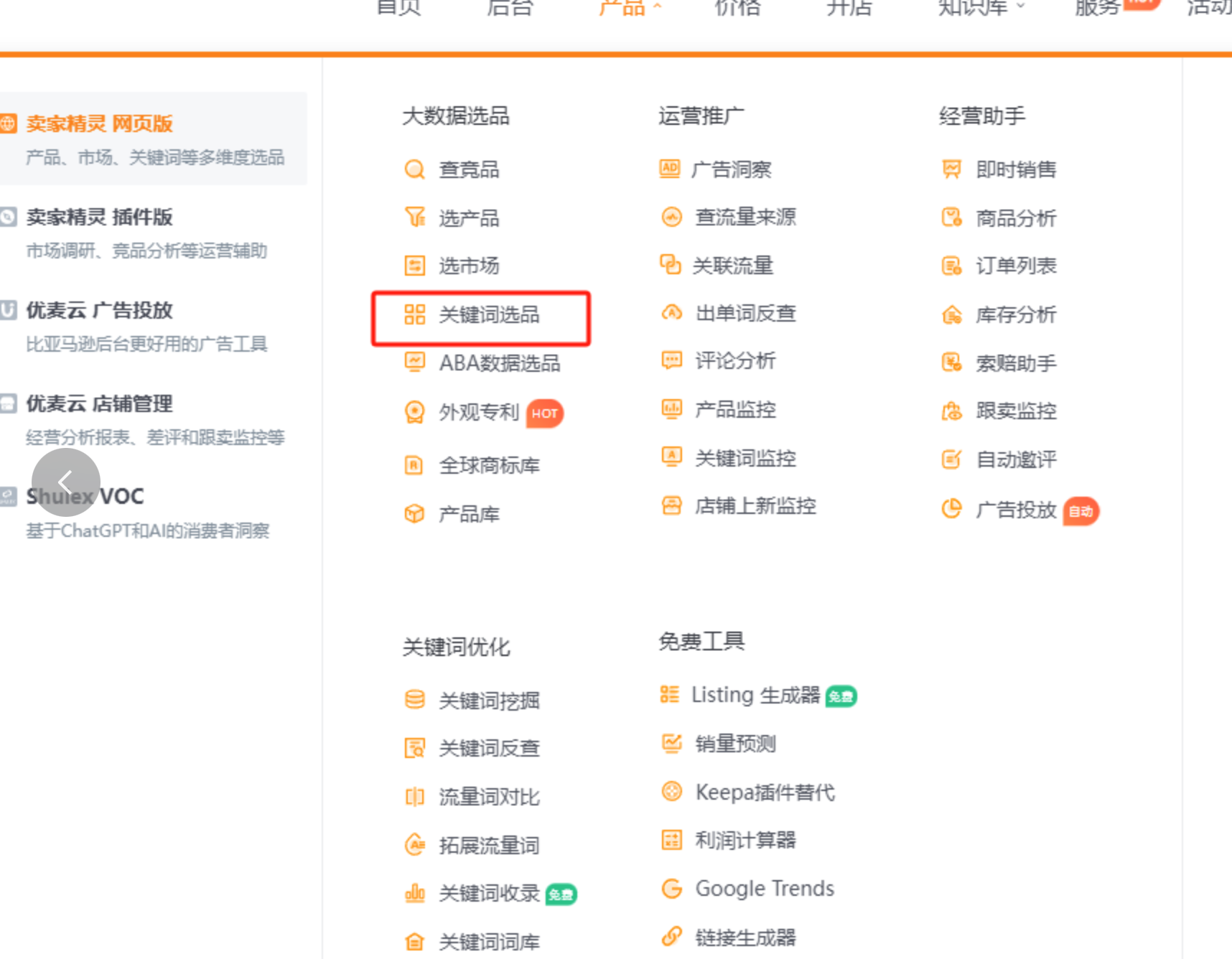Click the 关键词监控 icon
1232x959 pixels.
coord(671,457)
